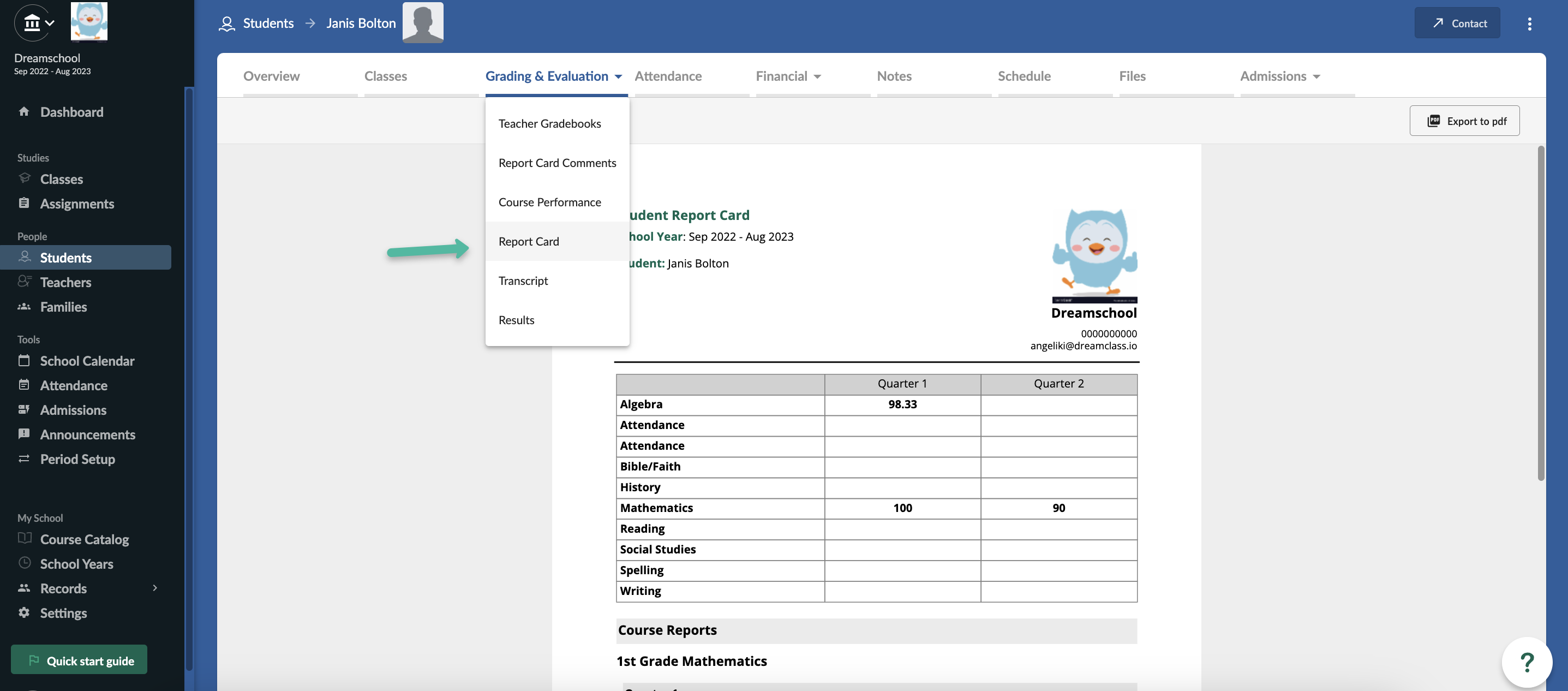Click the Students person icon in sidebar

pos(25,257)
